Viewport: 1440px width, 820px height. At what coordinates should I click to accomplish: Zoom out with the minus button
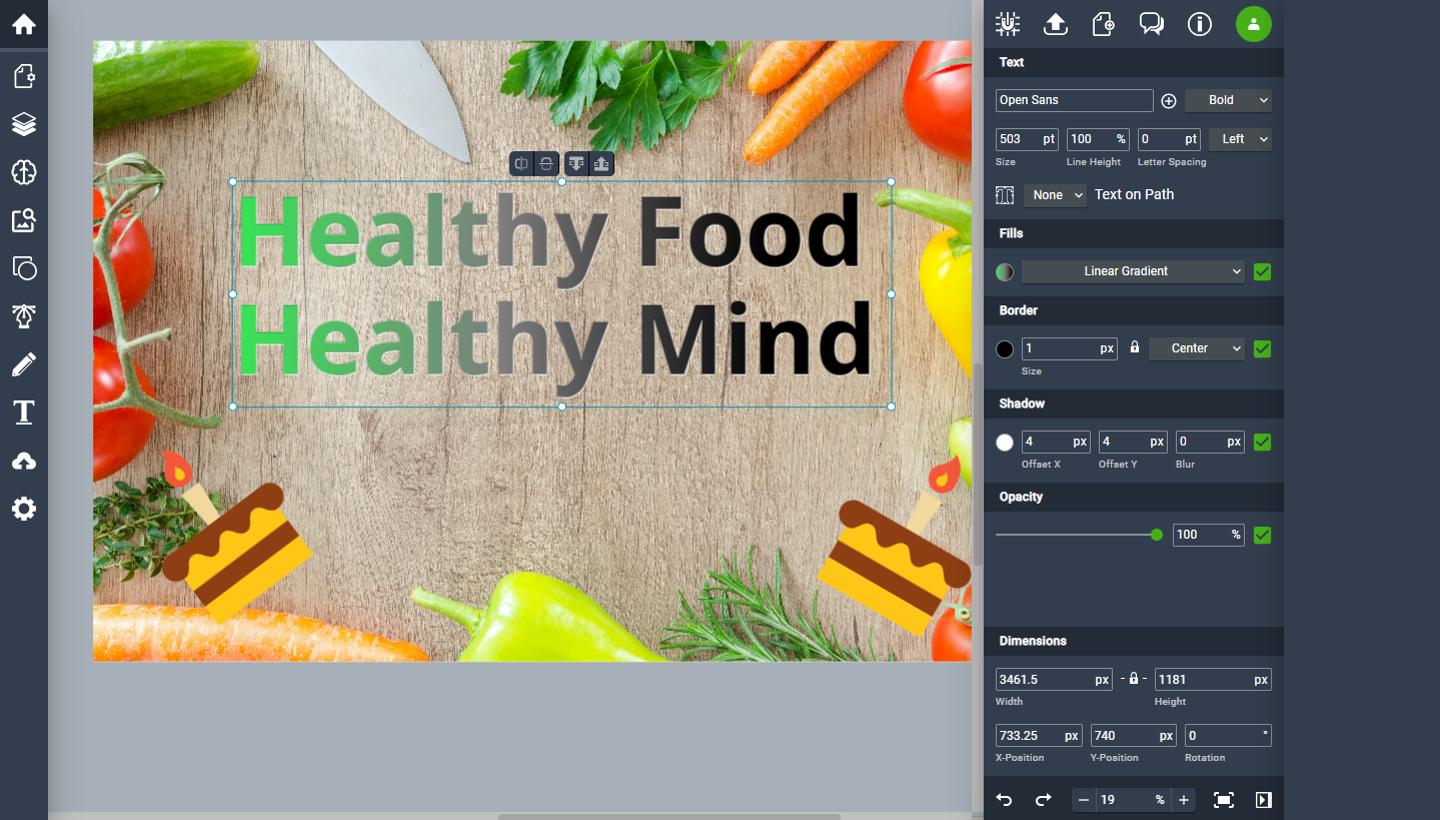(x=1084, y=800)
